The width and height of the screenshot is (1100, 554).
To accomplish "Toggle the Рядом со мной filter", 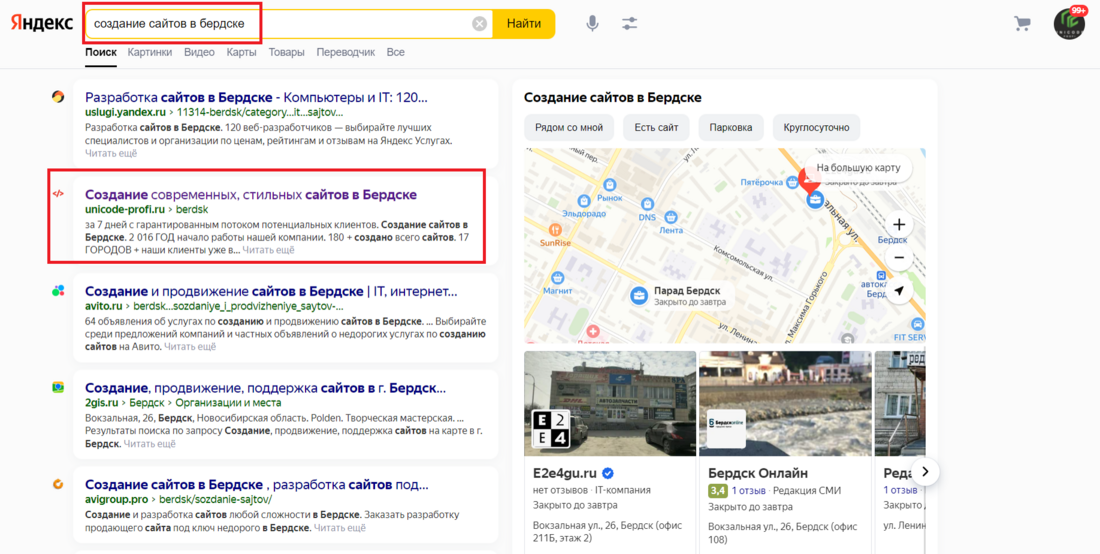I will tap(569, 128).
